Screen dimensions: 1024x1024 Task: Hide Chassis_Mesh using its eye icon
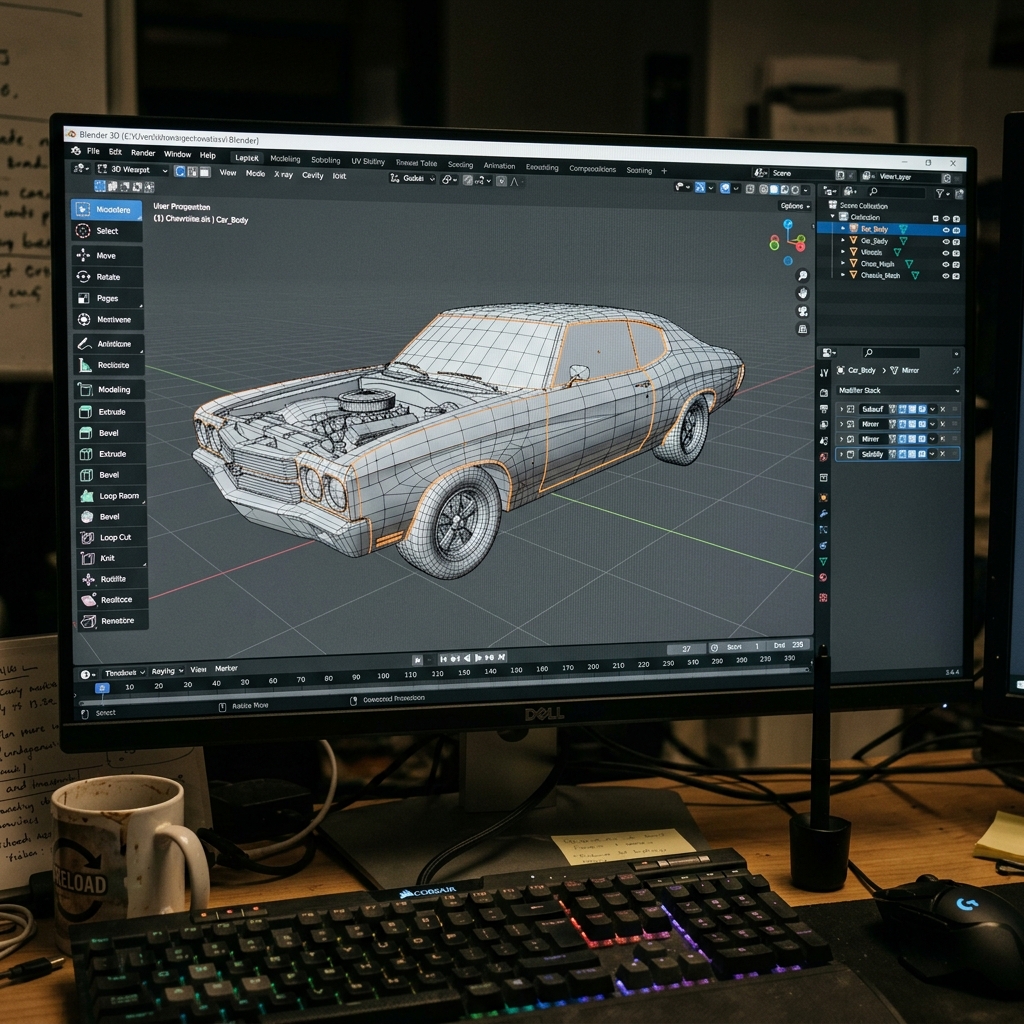tap(945, 276)
